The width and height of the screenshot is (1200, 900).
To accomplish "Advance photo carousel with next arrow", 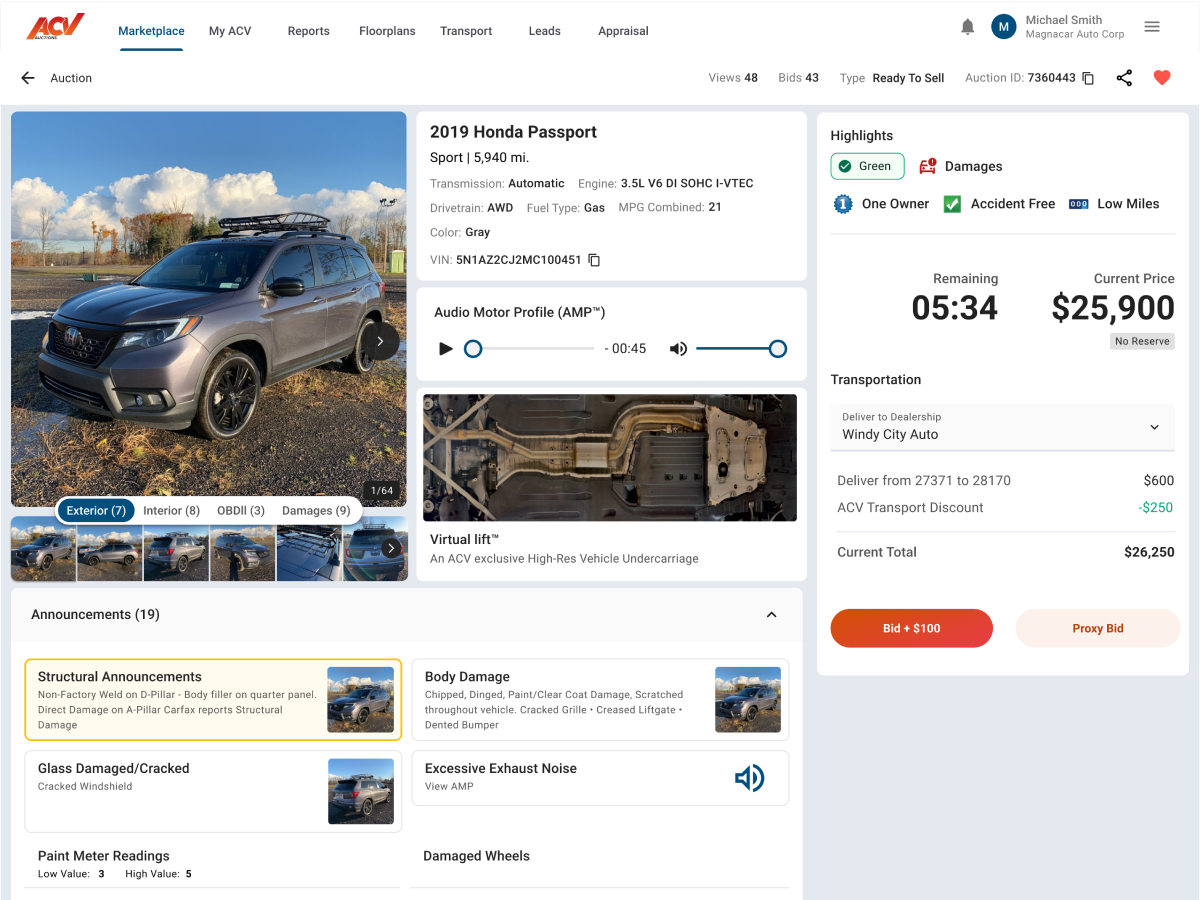I will pyautogui.click(x=380, y=340).
